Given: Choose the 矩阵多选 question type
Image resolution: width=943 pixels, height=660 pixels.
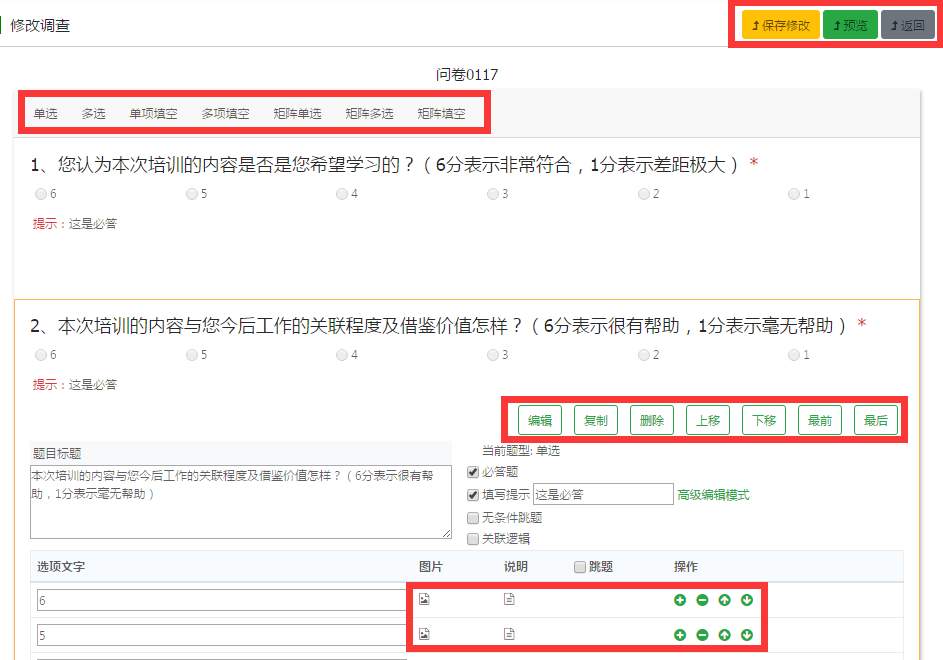Looking at the screenshot, I should coord(369,114).
